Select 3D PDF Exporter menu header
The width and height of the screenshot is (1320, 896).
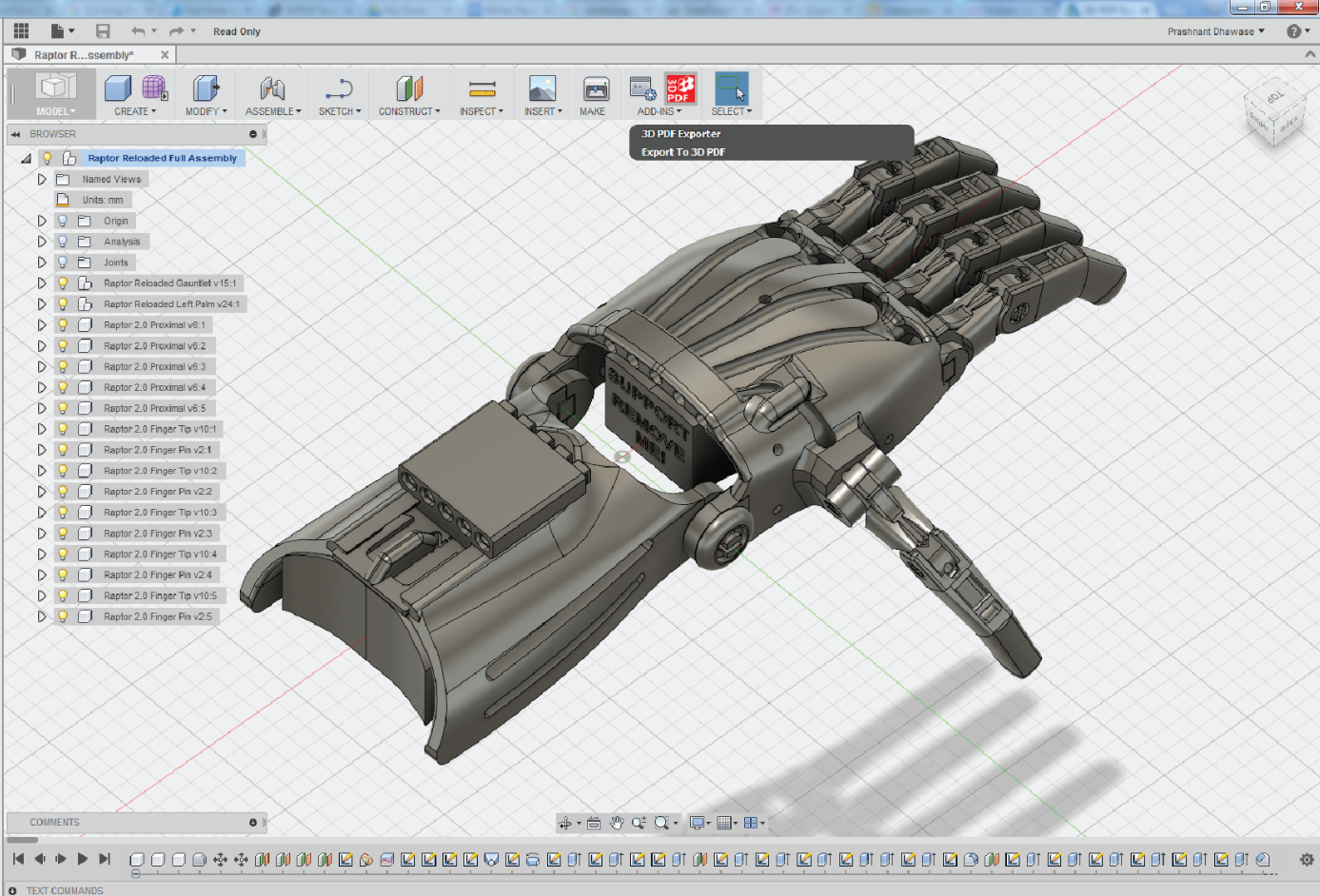[680, 134]
